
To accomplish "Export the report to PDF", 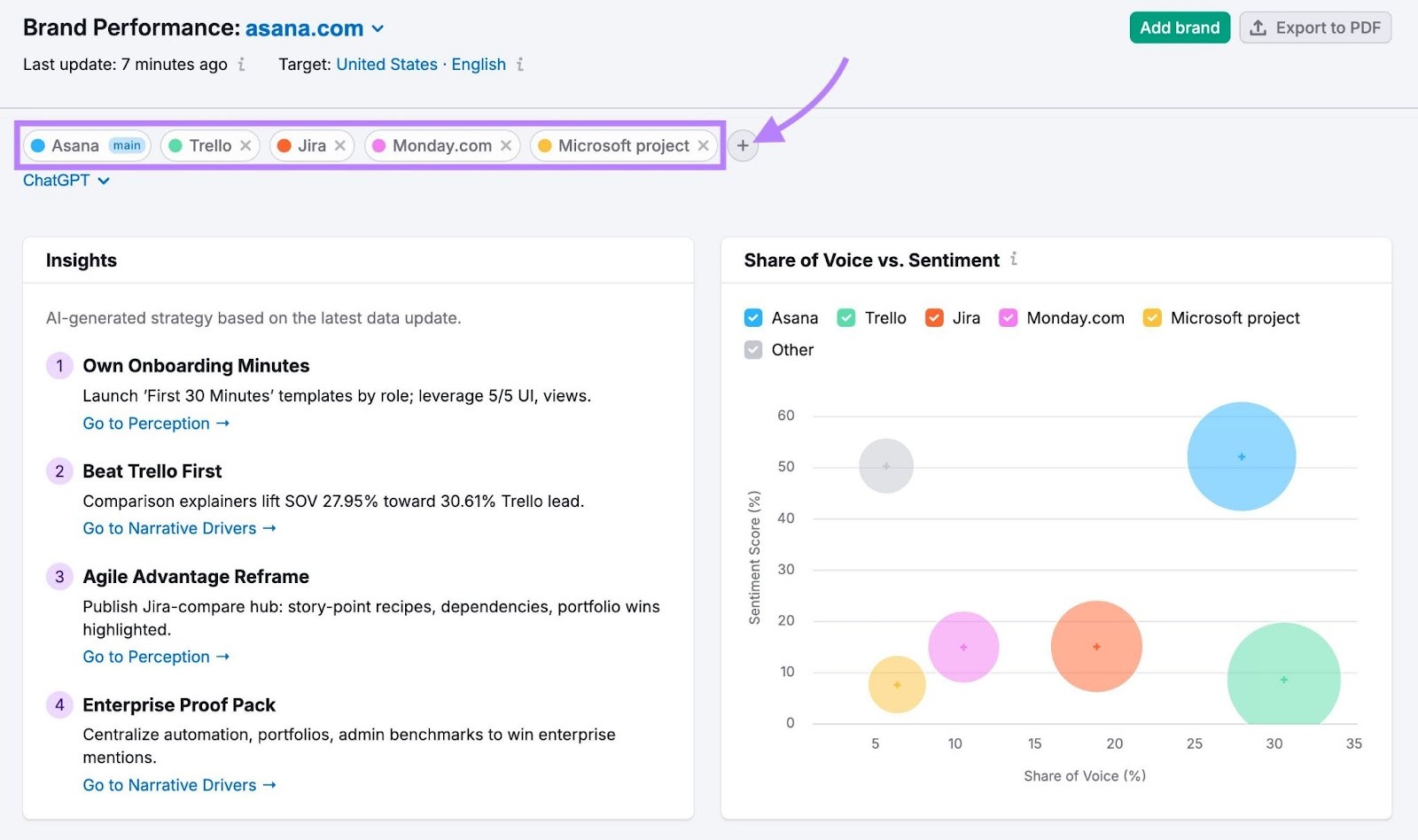I will [x=1315, y=27].
